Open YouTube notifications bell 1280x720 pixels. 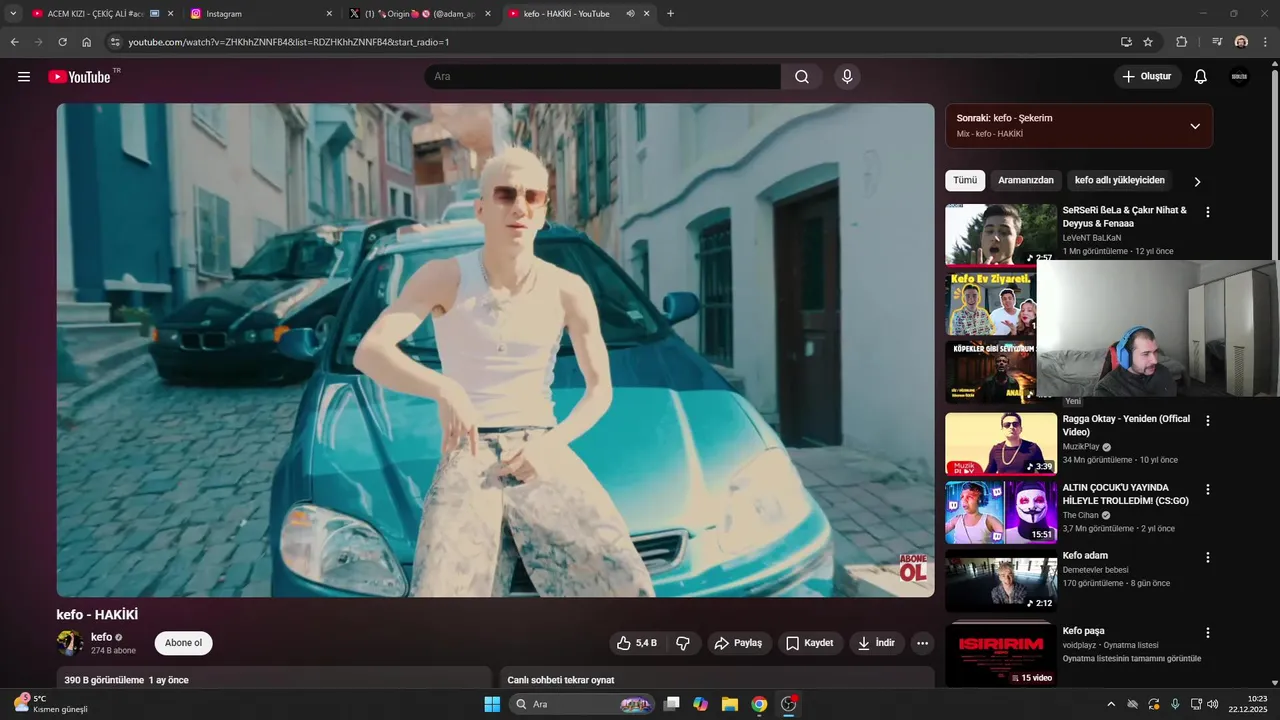(1201, 77)
